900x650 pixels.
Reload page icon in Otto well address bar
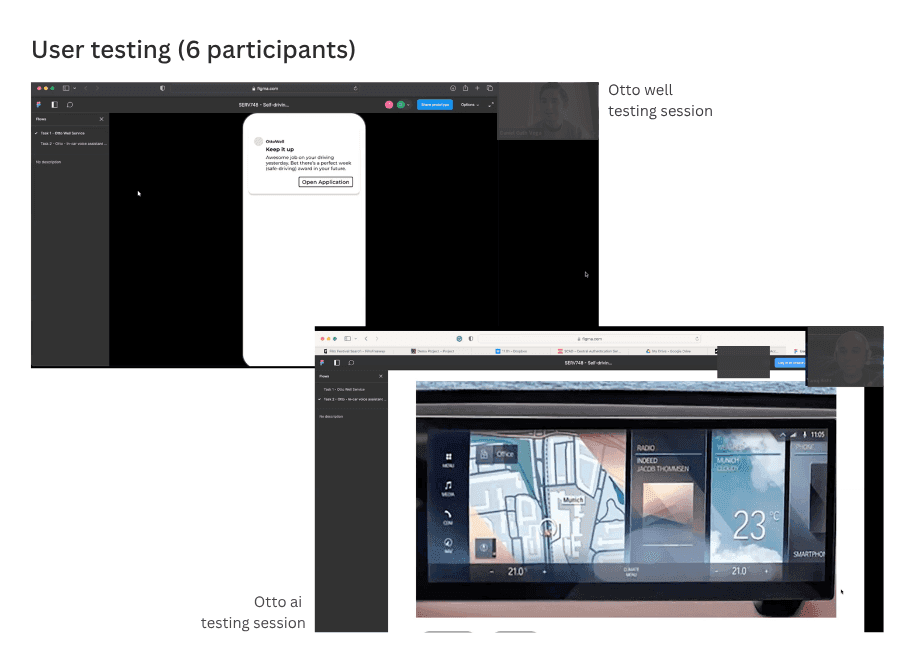[355, 88]
